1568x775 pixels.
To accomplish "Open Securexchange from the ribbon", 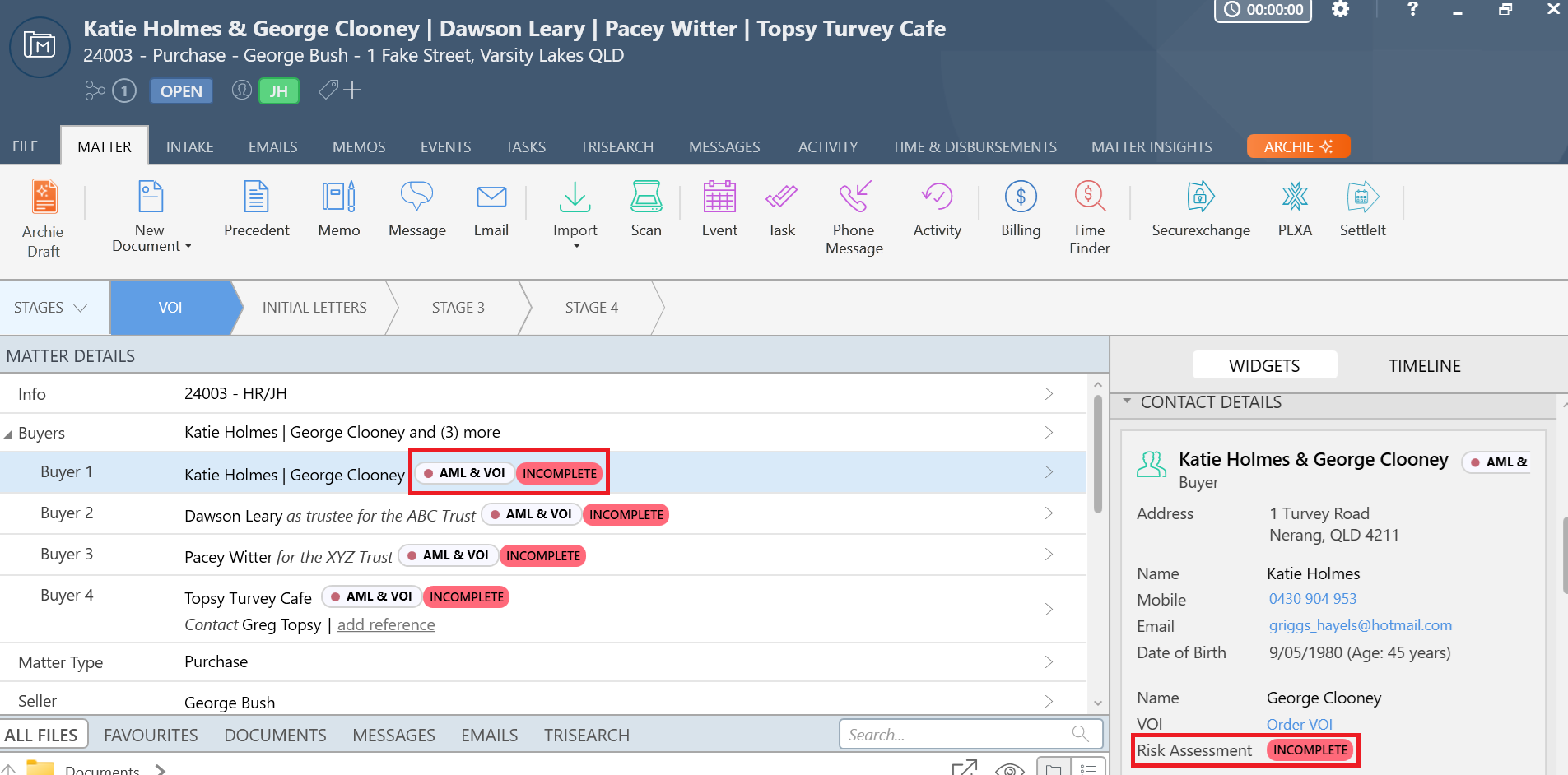I will coord(1201,209).
